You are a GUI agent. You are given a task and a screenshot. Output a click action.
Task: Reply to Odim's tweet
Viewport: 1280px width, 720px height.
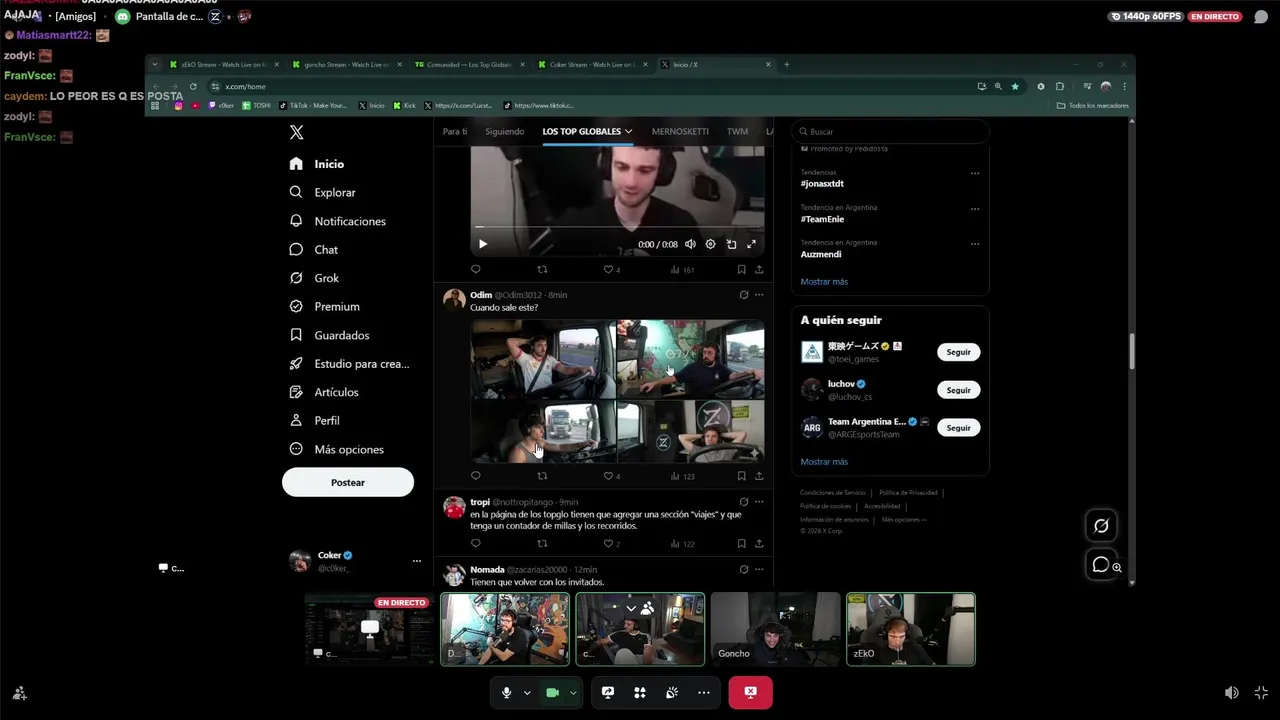[475, 476]
